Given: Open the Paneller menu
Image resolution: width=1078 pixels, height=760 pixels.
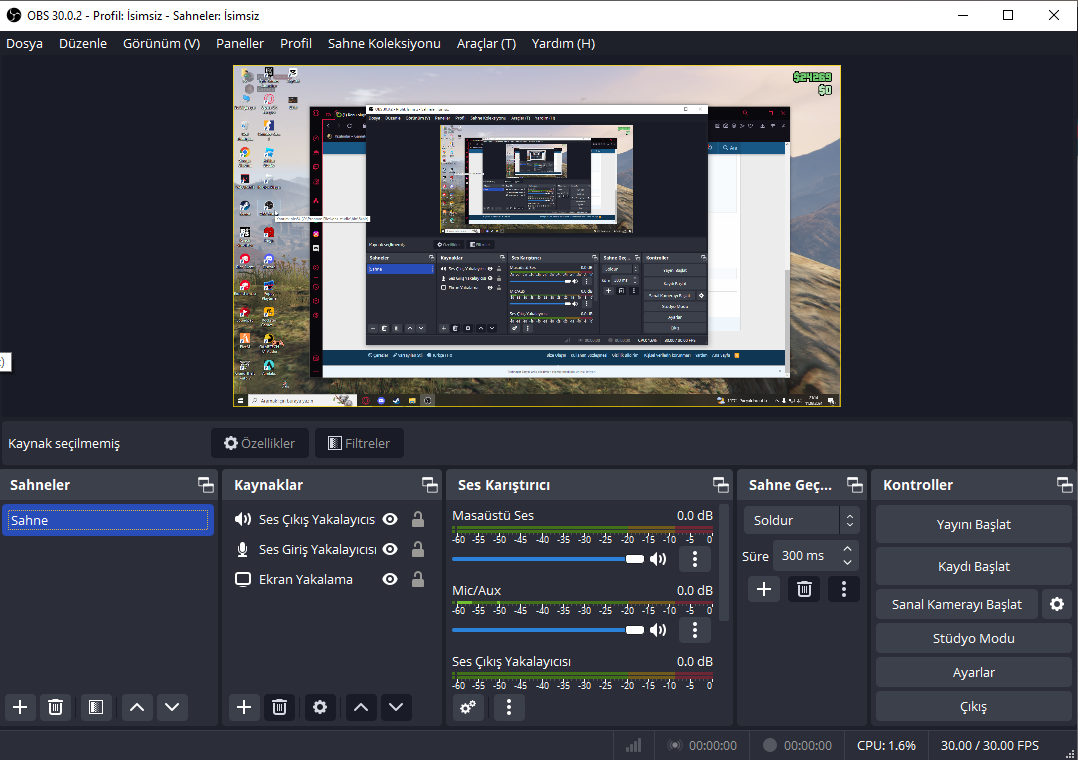Looking at the screenshot, I should coord(240,43).
